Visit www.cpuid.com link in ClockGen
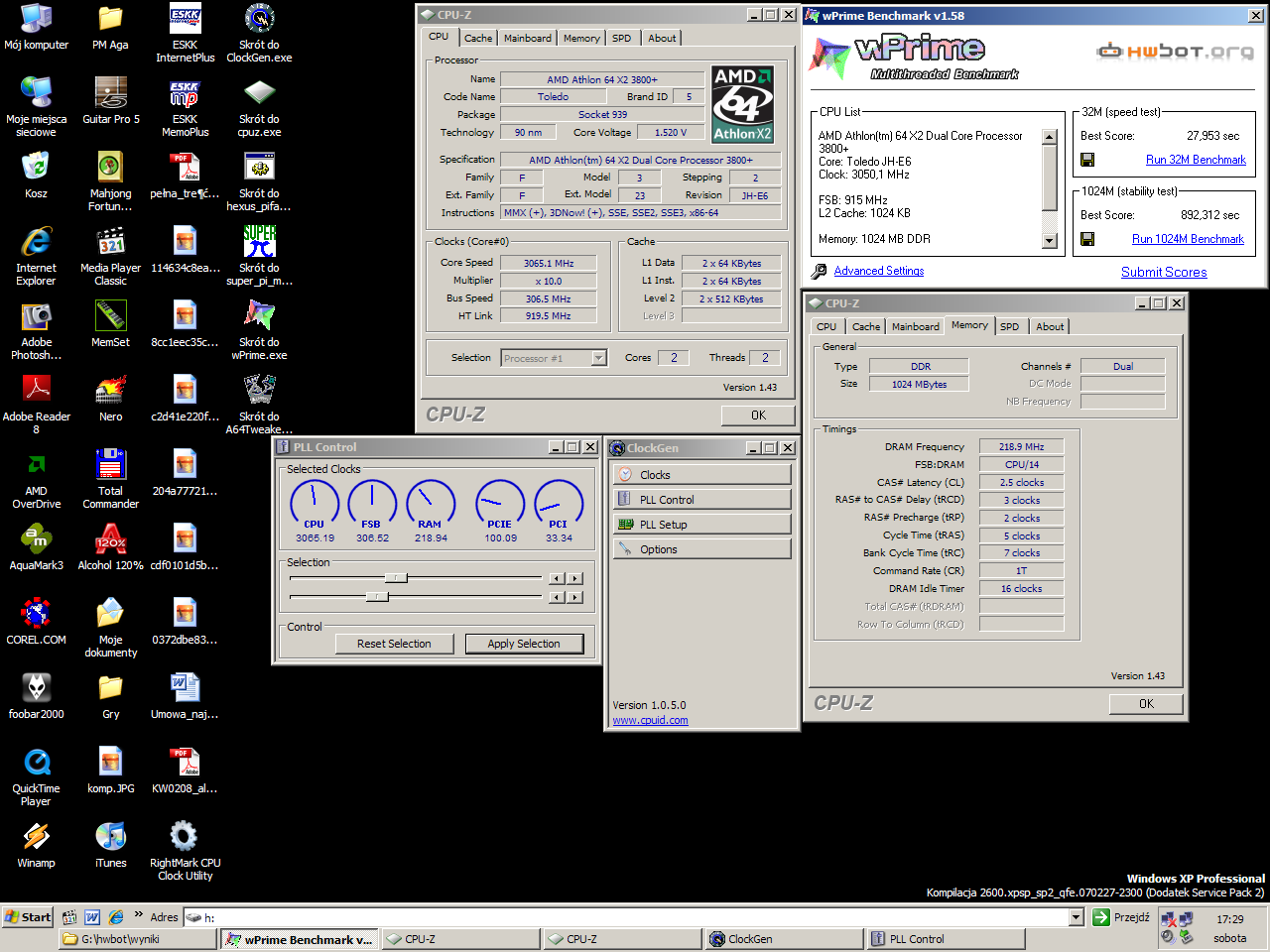This screenshot has height=952, width=1270. point(650,720)
